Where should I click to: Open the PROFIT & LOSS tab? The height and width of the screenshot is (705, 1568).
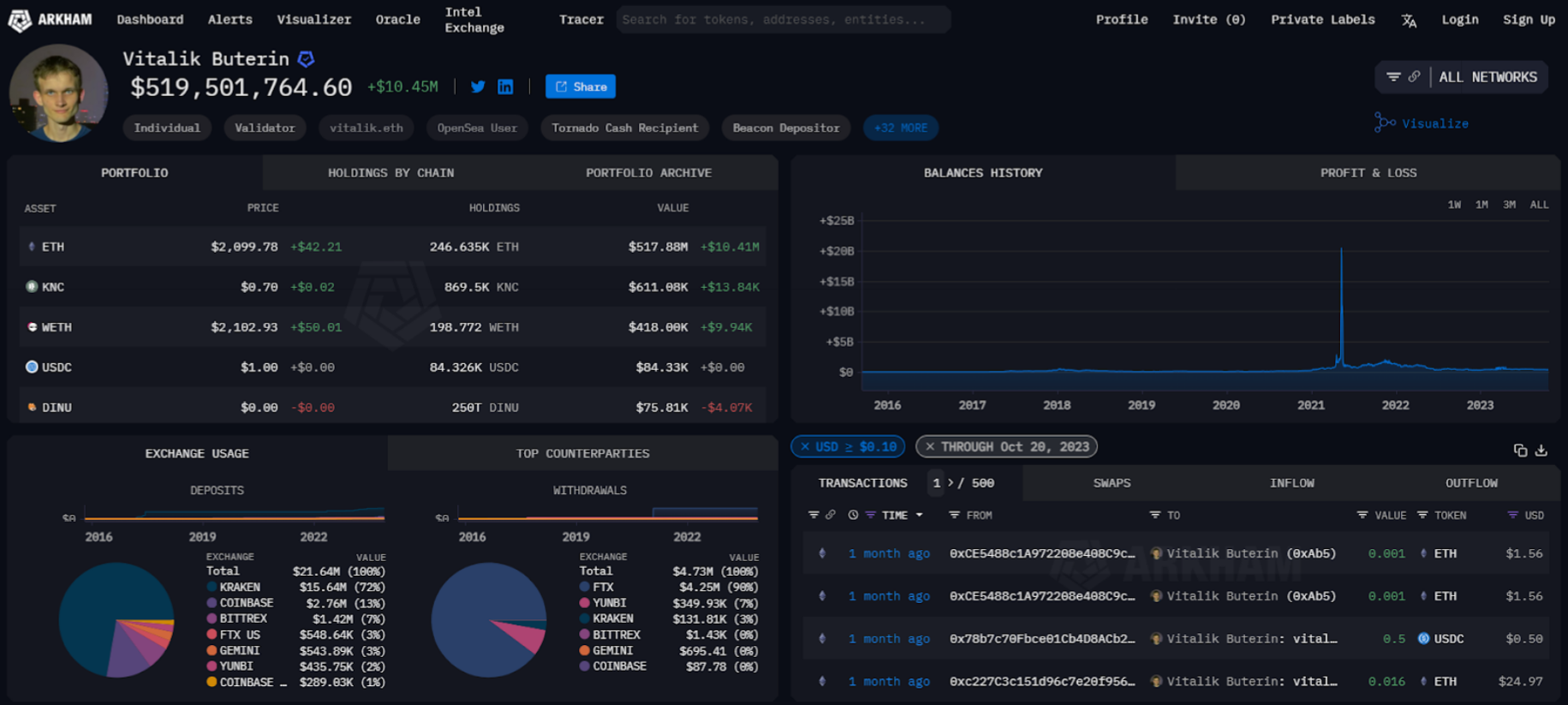[x=1368, y=173]
